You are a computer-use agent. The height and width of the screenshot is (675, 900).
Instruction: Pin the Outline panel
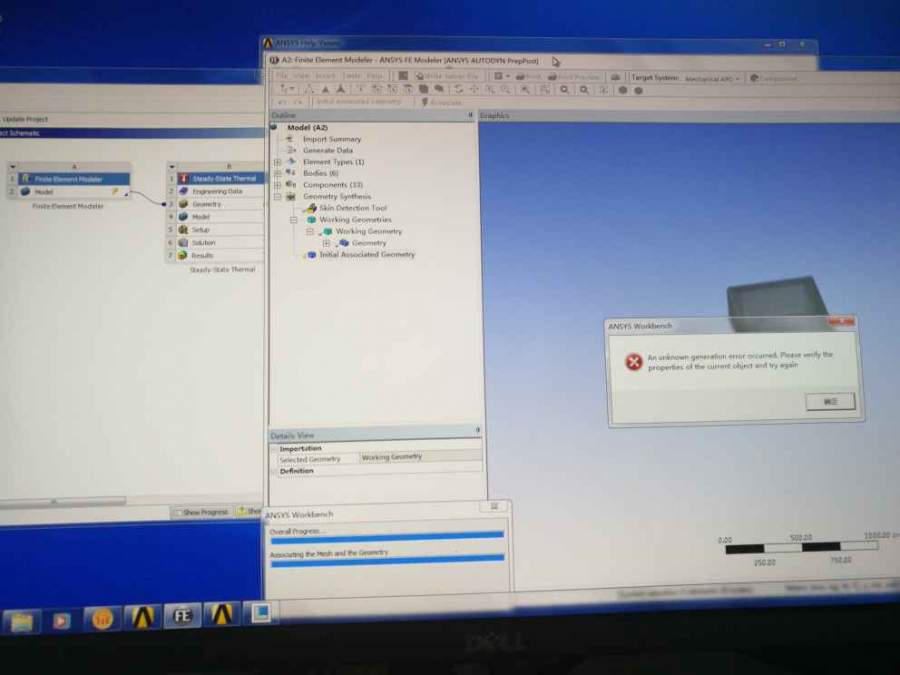pyautogui.click(x=470, y=115)
